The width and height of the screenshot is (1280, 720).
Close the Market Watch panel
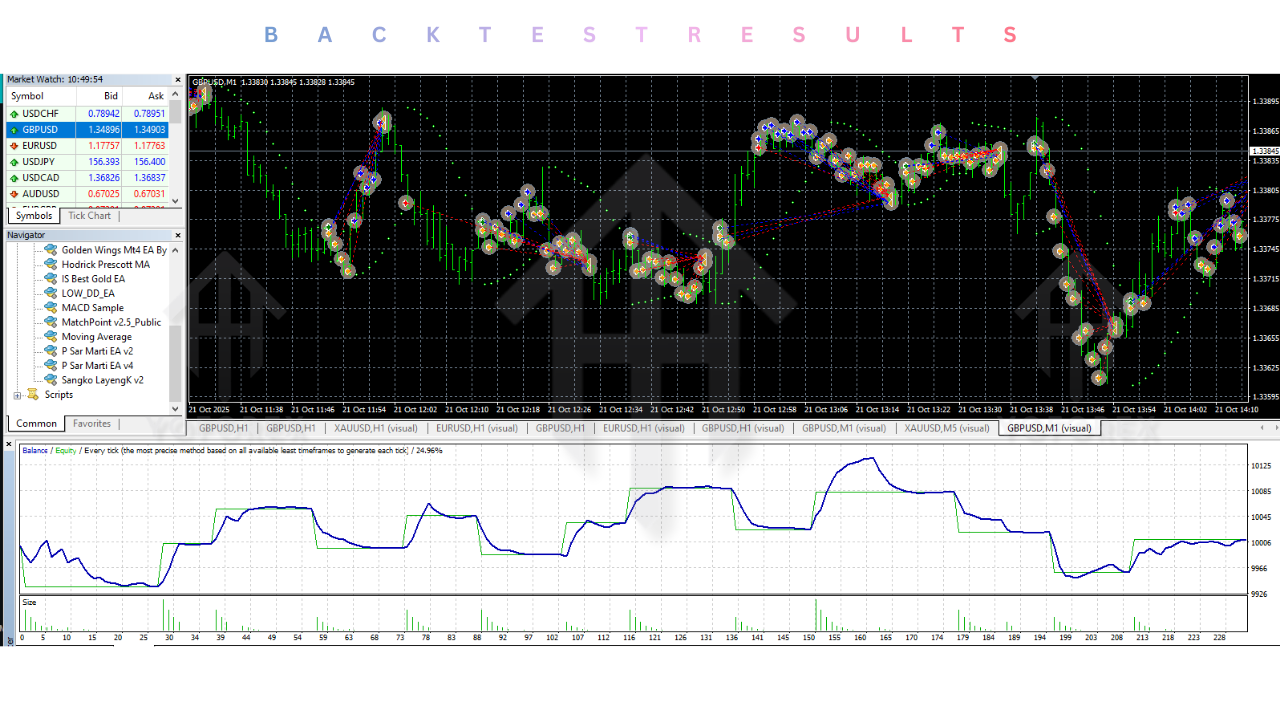pyautogui.click(x=178, y=80)
